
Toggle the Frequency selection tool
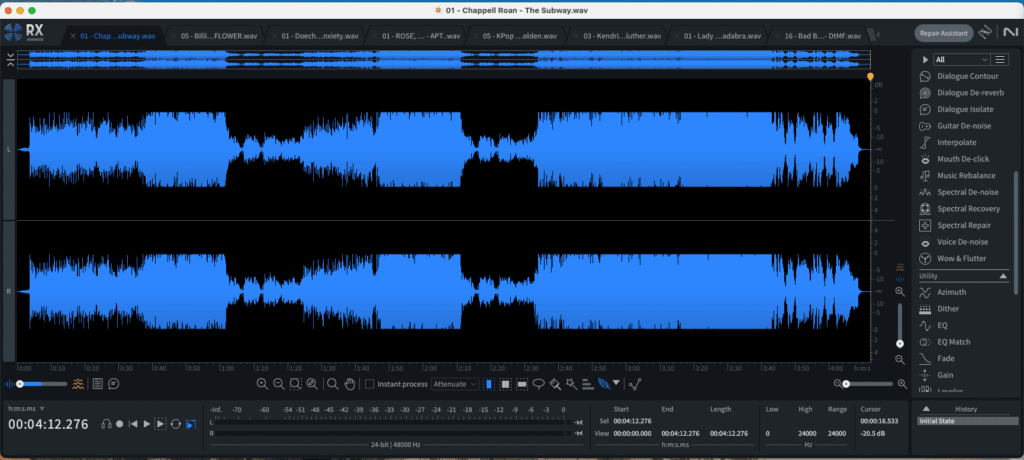[x=522, y=384]
